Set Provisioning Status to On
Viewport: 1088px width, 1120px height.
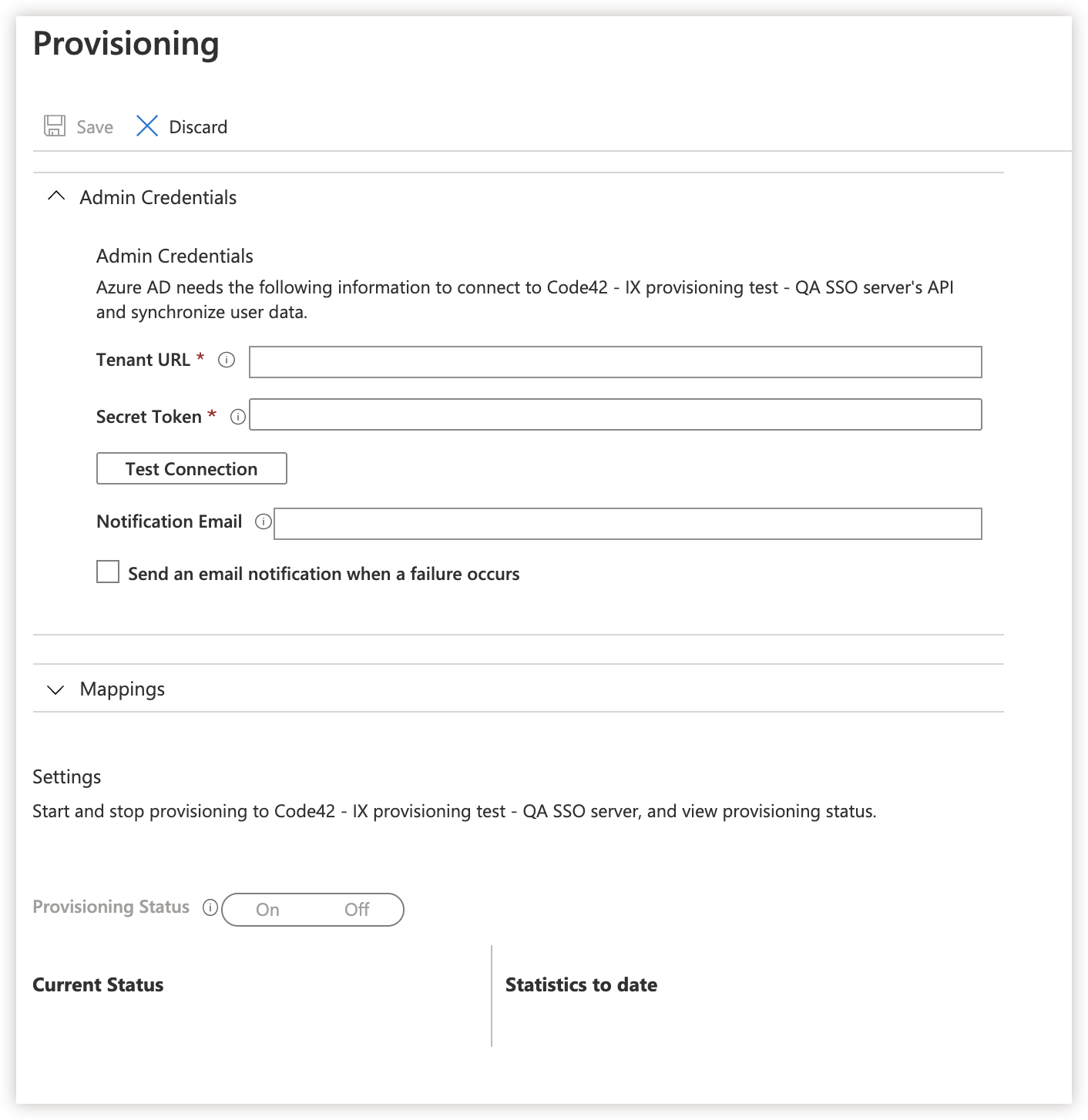(x=267, y=910)
